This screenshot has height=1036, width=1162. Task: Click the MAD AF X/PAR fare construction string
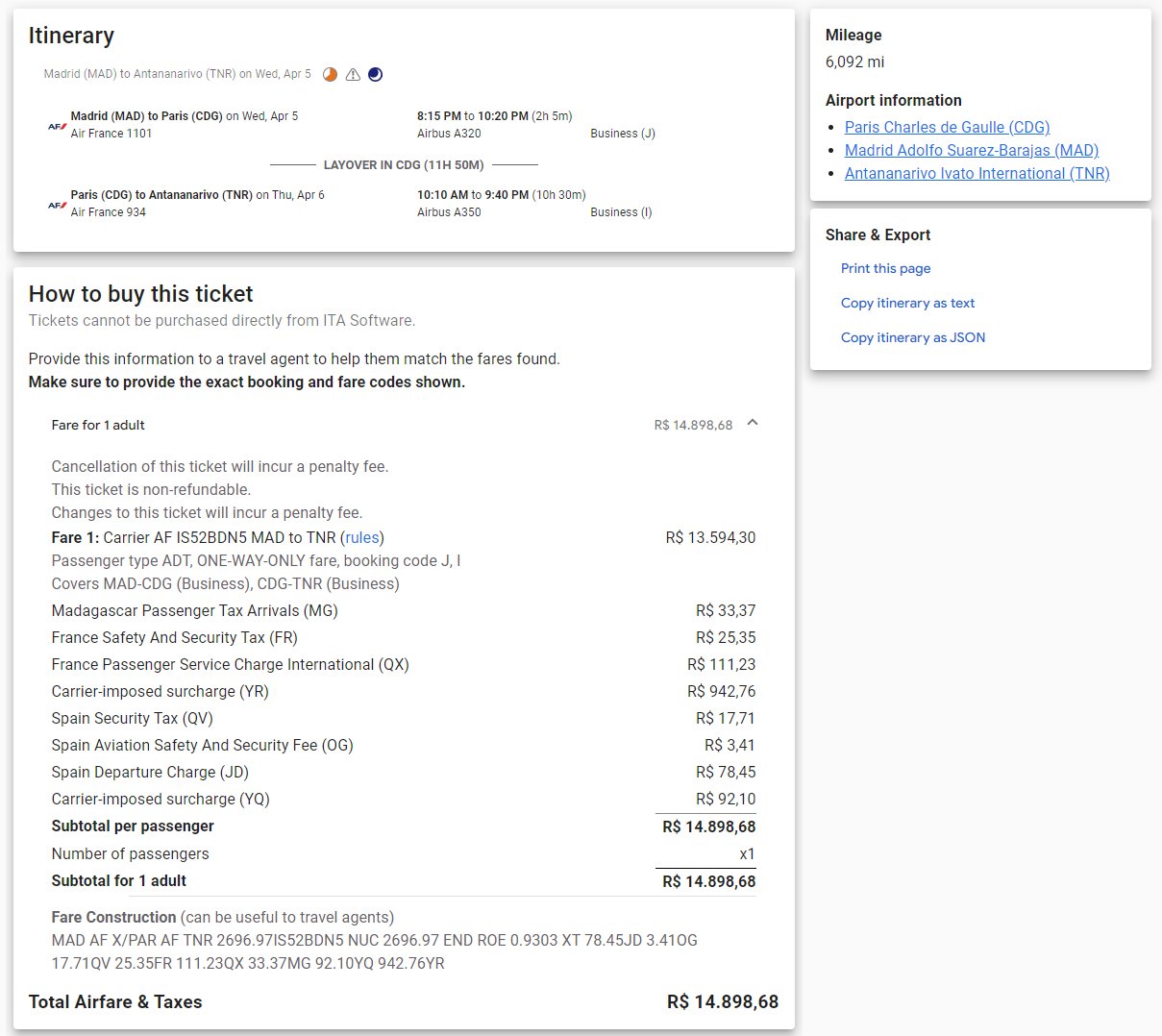[x=375, y=951]
